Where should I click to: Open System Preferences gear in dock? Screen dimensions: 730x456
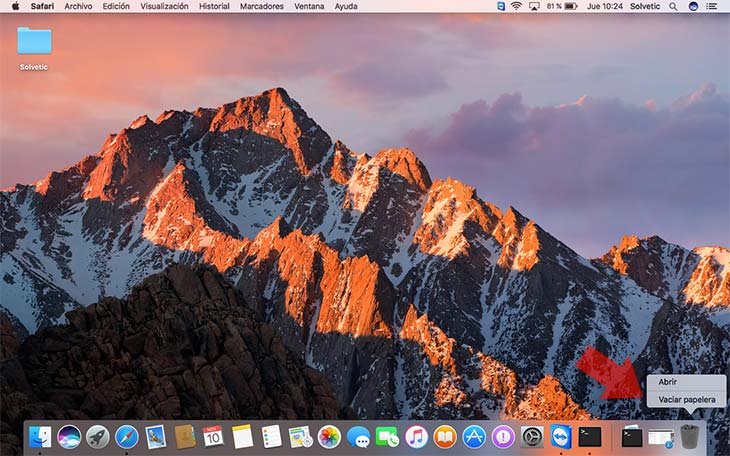(532, 437)
